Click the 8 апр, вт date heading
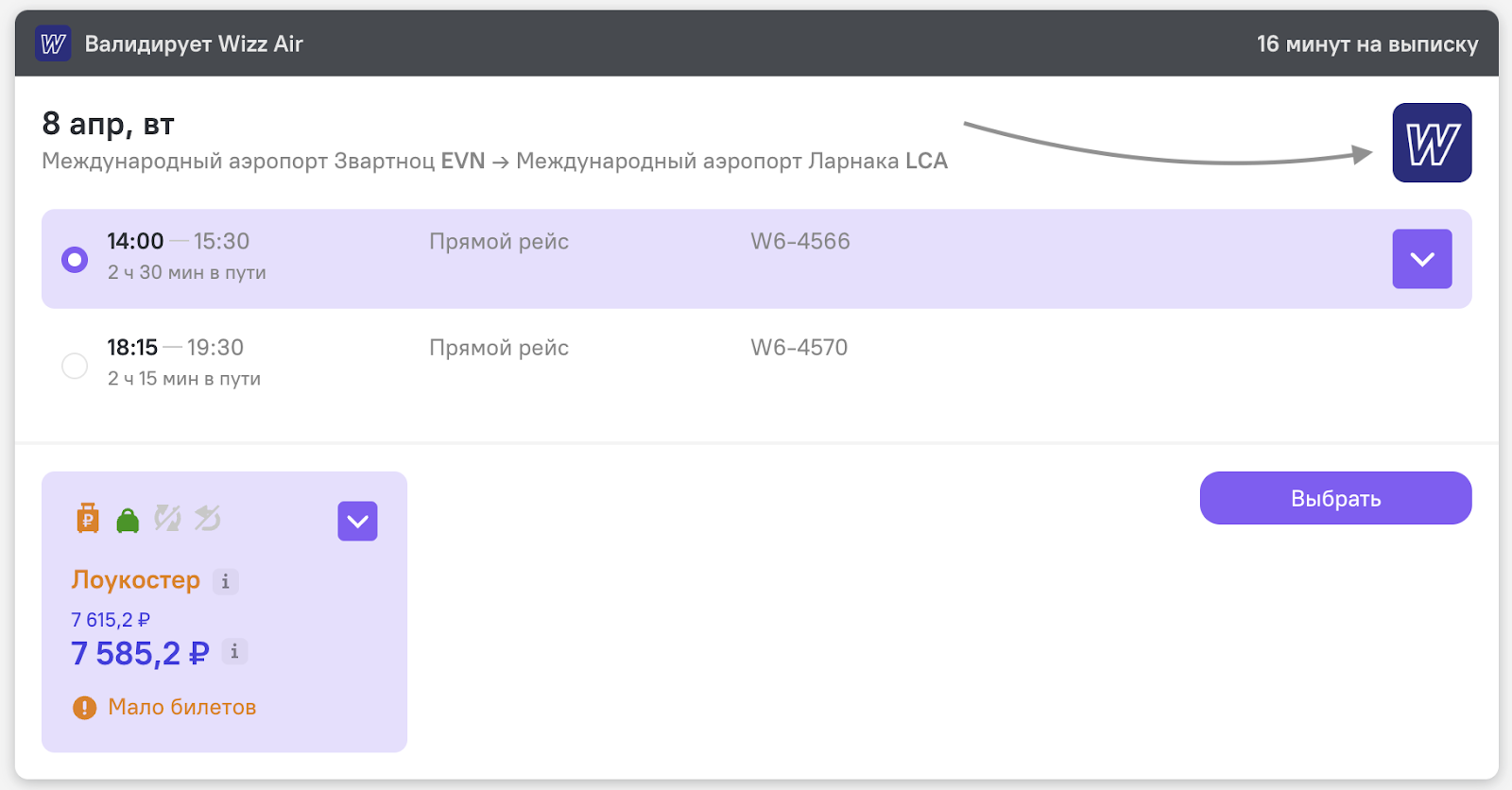Image resolution: width=1512 pixels, height=790 pixels. 108,124
